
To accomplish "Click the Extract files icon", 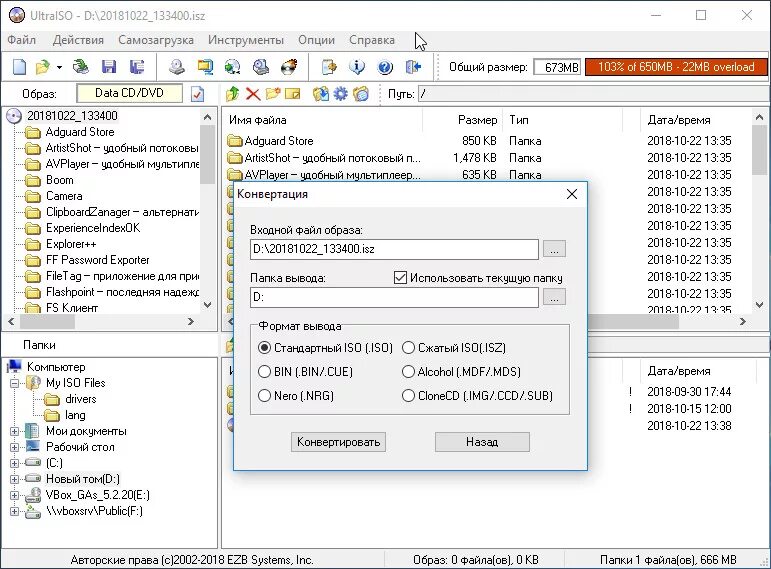I will click(321, 93).
